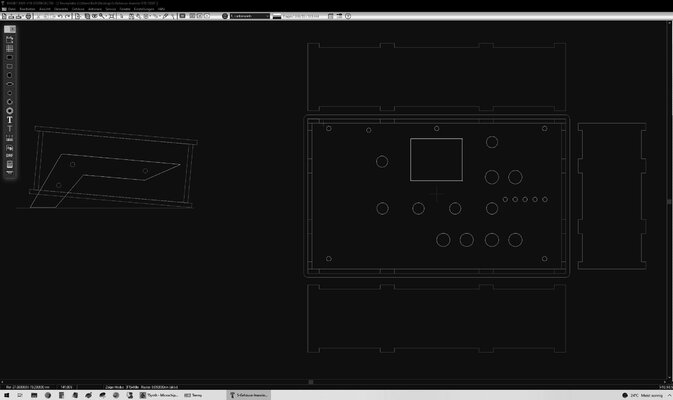Open a file from the top toolbar
Screen dimensions: 673x400
point(11,16)
